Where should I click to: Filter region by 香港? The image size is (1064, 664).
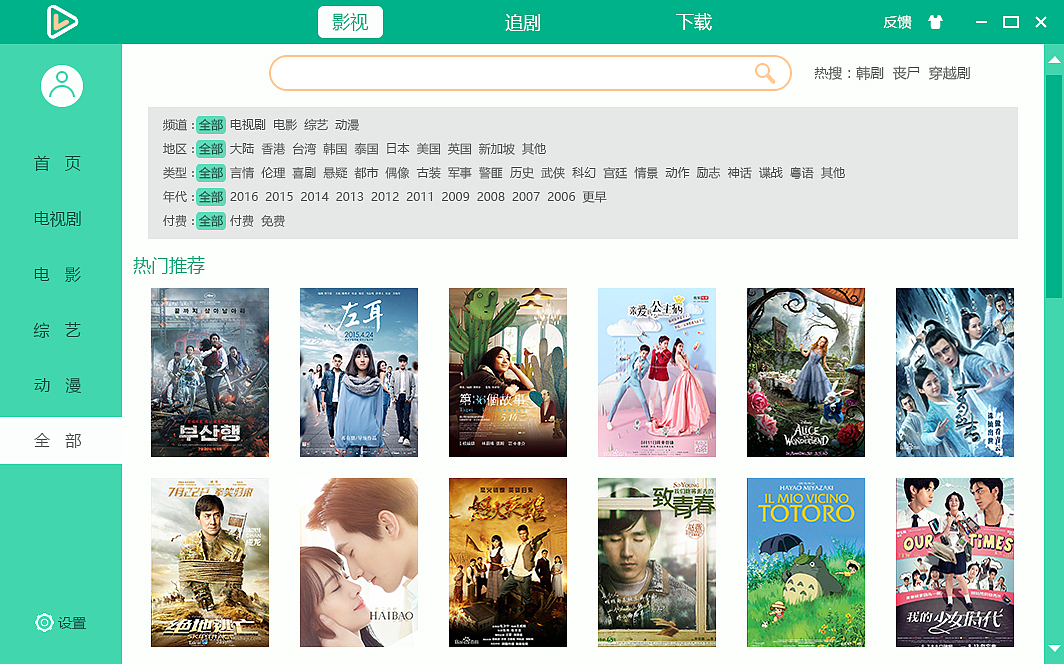point(273,149)
